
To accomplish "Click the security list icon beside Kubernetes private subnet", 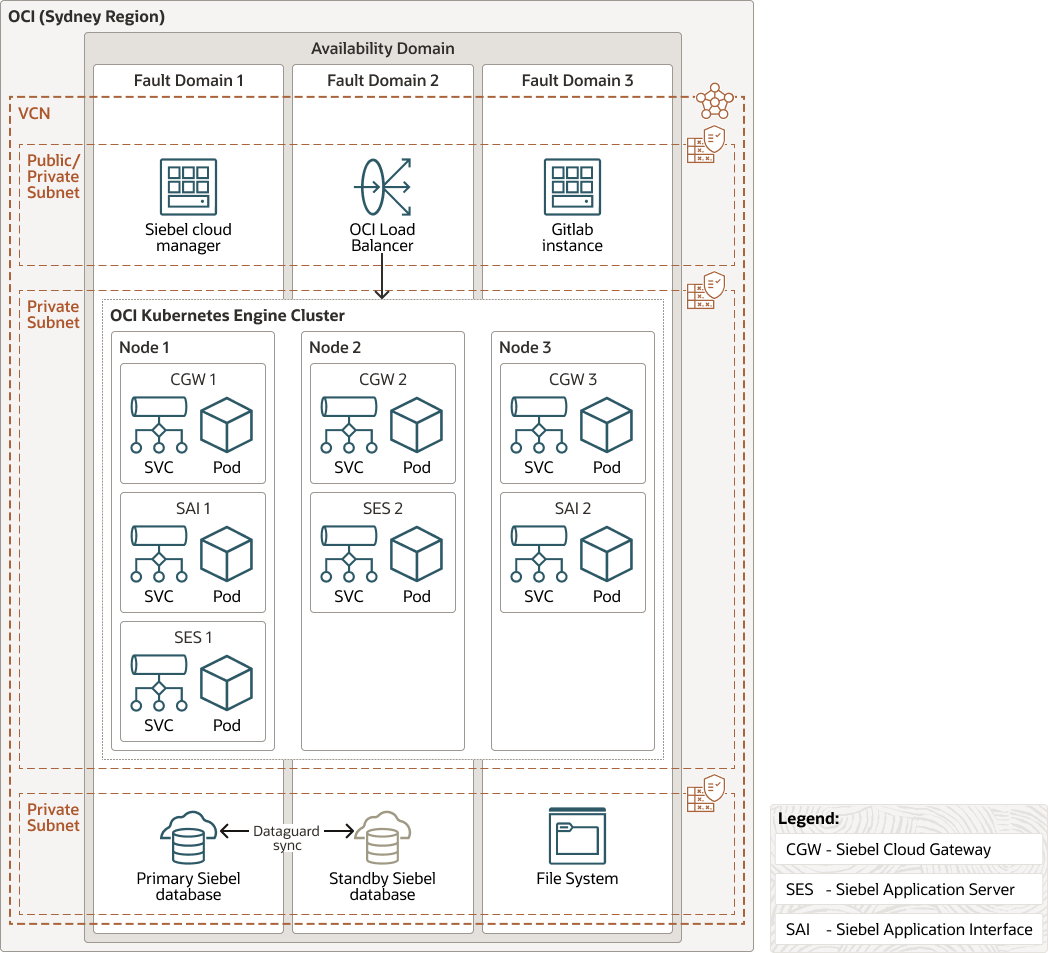I will (x=706, y=290).
